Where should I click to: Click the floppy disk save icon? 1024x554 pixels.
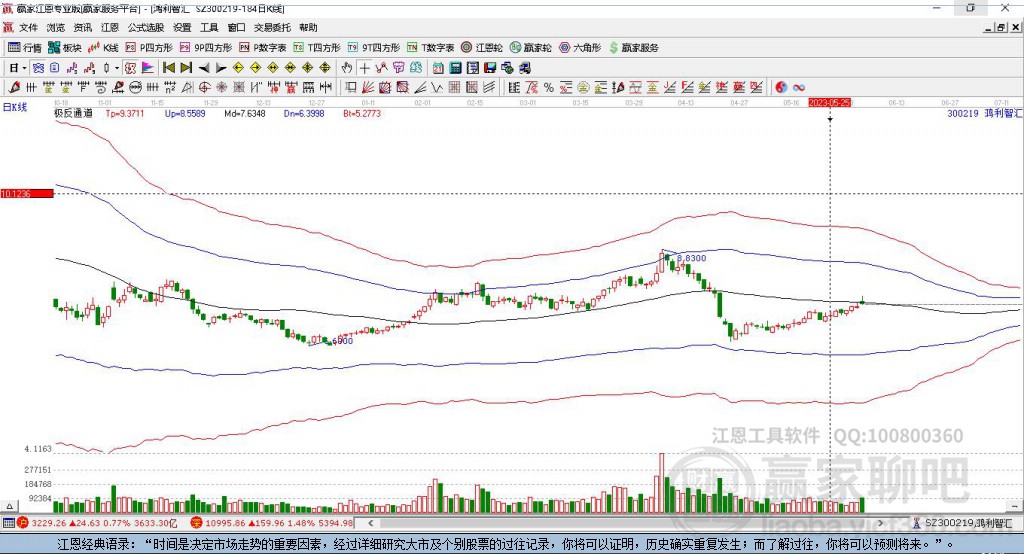pos(490,68)
